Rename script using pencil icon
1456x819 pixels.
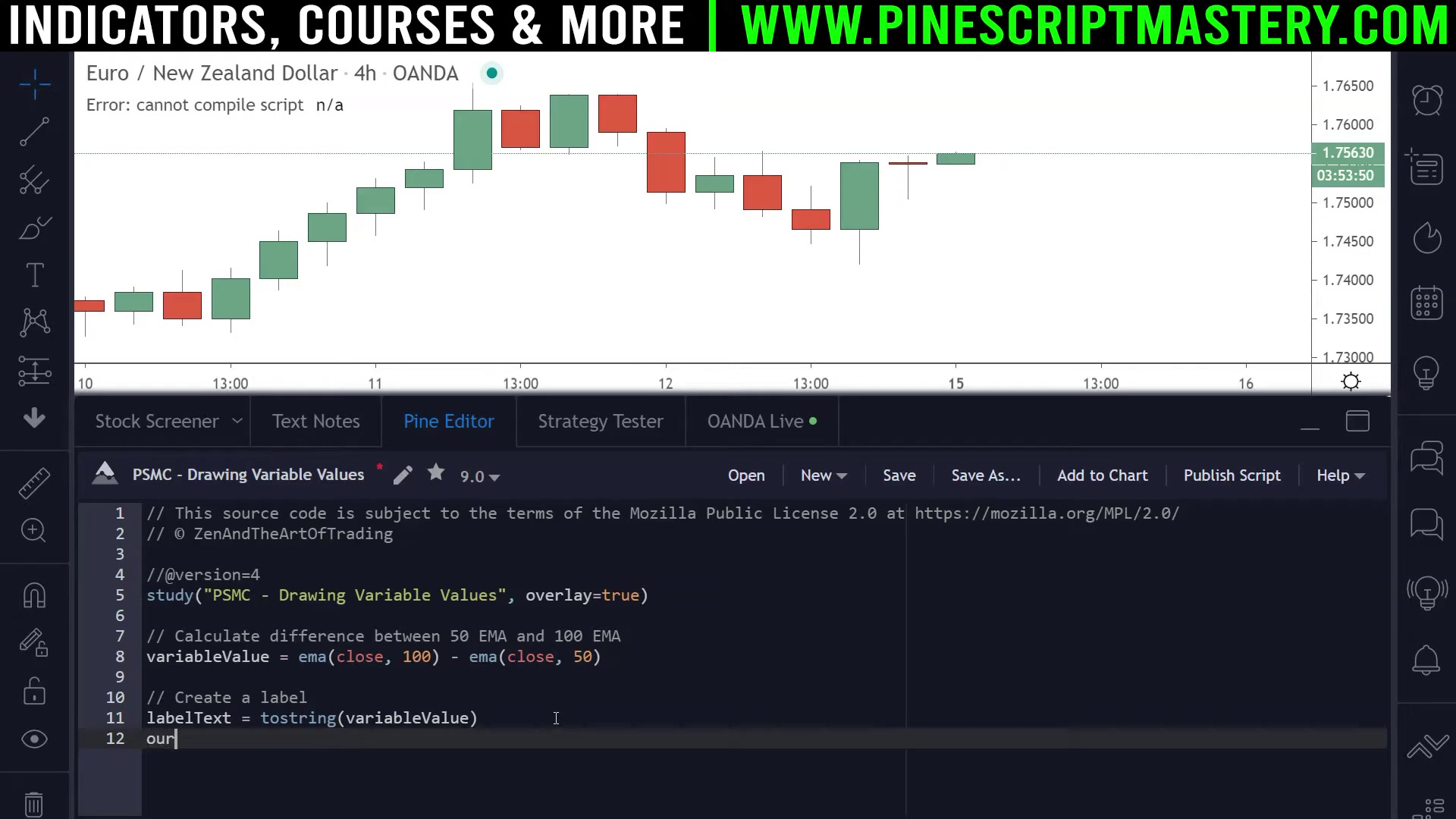403,475
